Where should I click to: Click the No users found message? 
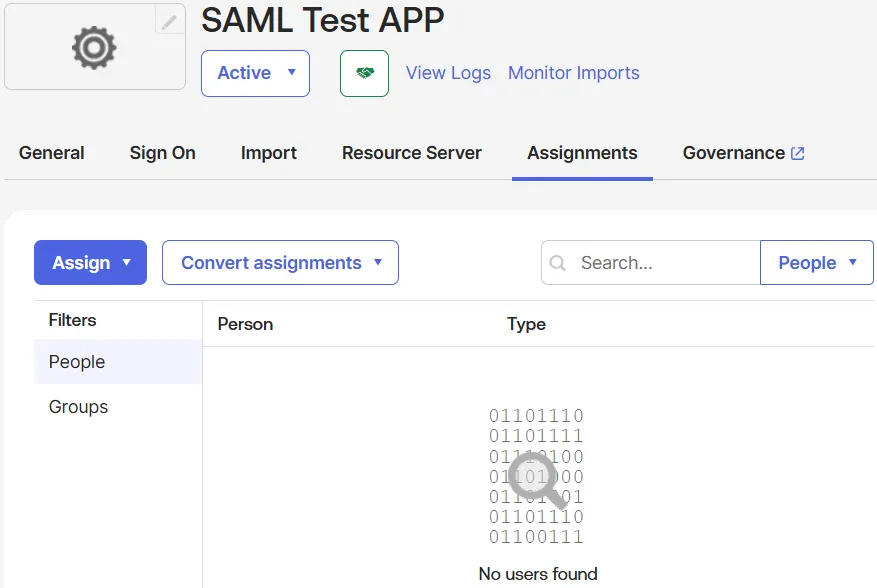point(538,574)
